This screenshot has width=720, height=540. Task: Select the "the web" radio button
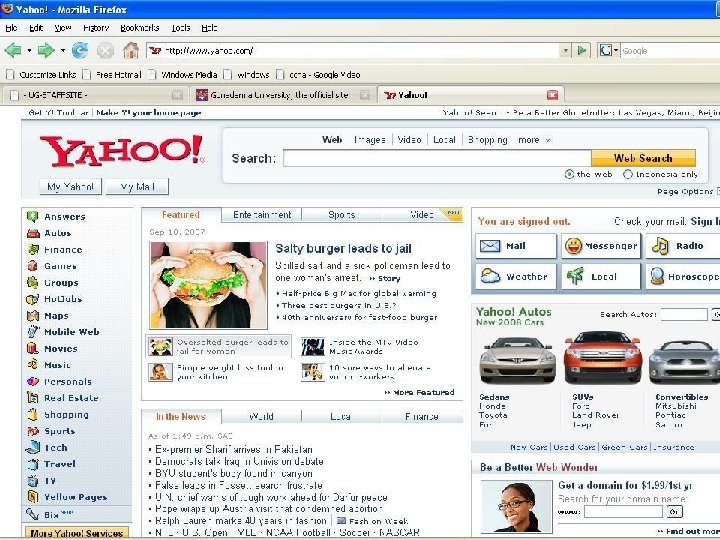tap(569, 174)
